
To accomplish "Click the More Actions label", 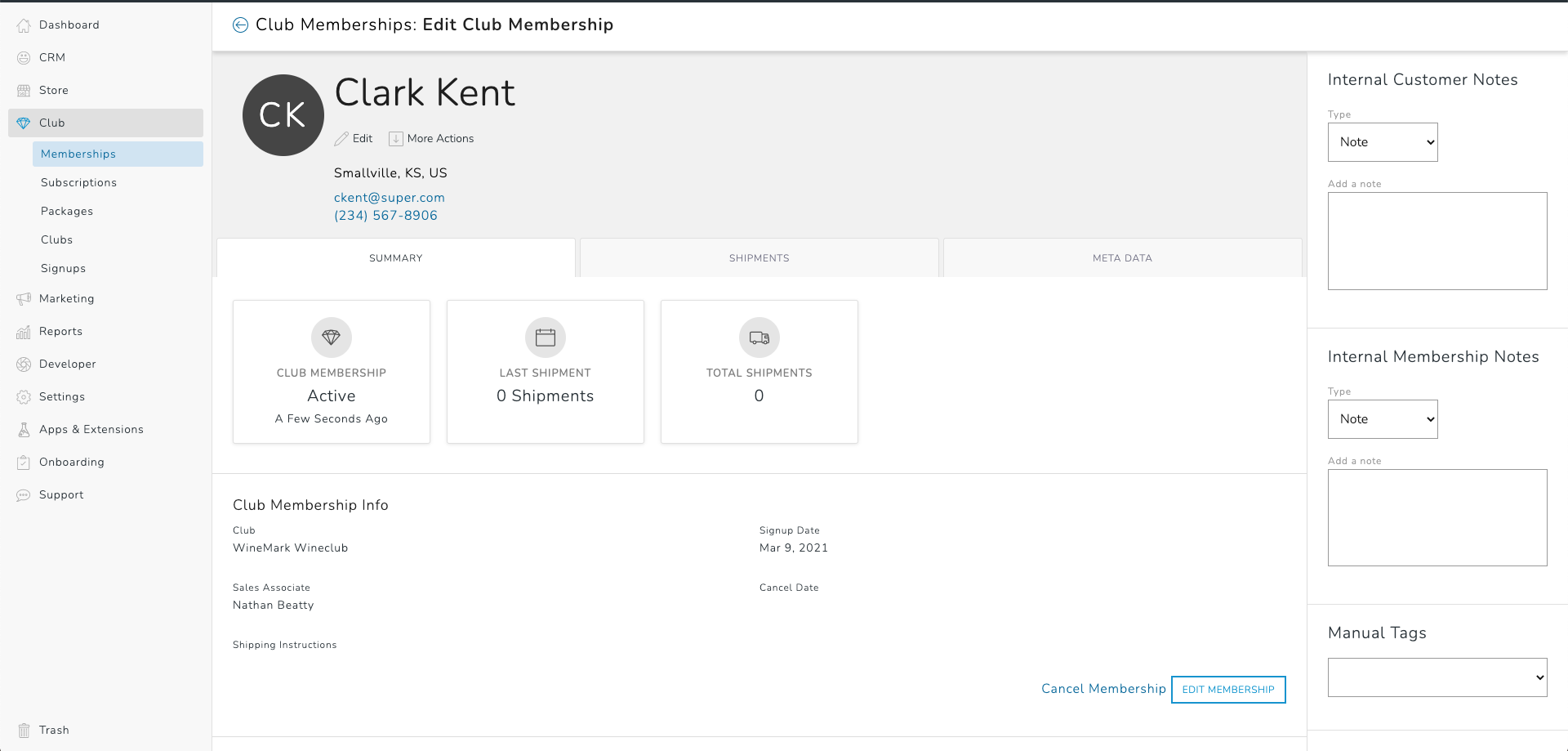I will (x=440, y=139).
